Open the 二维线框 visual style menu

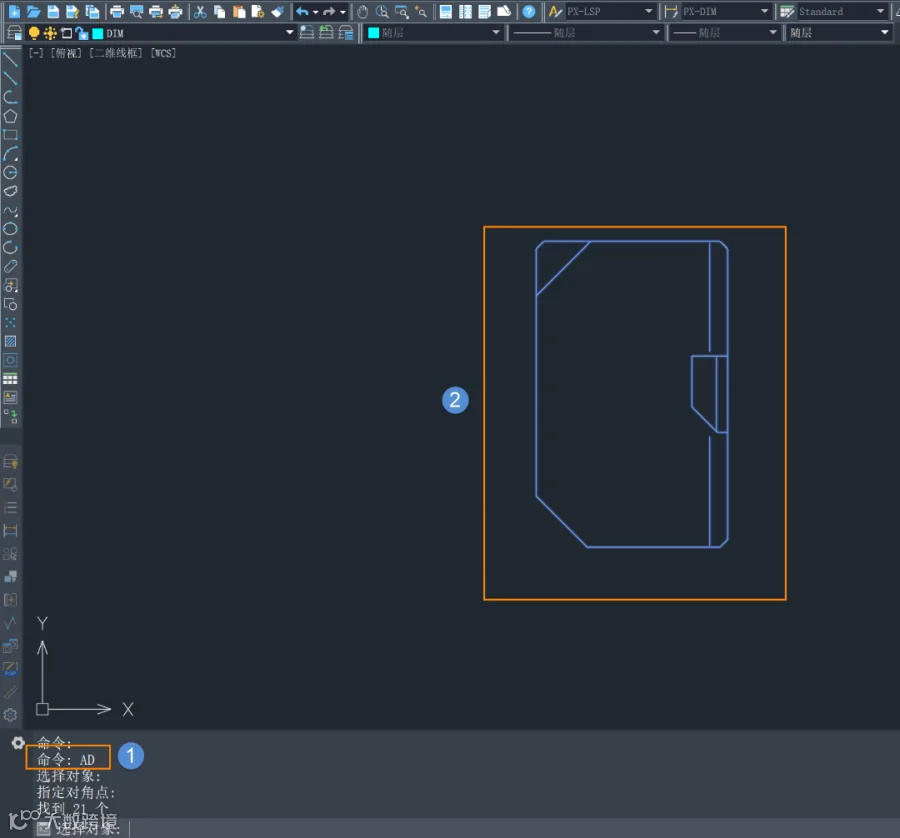pyautogui.click(x=116, y=53)
